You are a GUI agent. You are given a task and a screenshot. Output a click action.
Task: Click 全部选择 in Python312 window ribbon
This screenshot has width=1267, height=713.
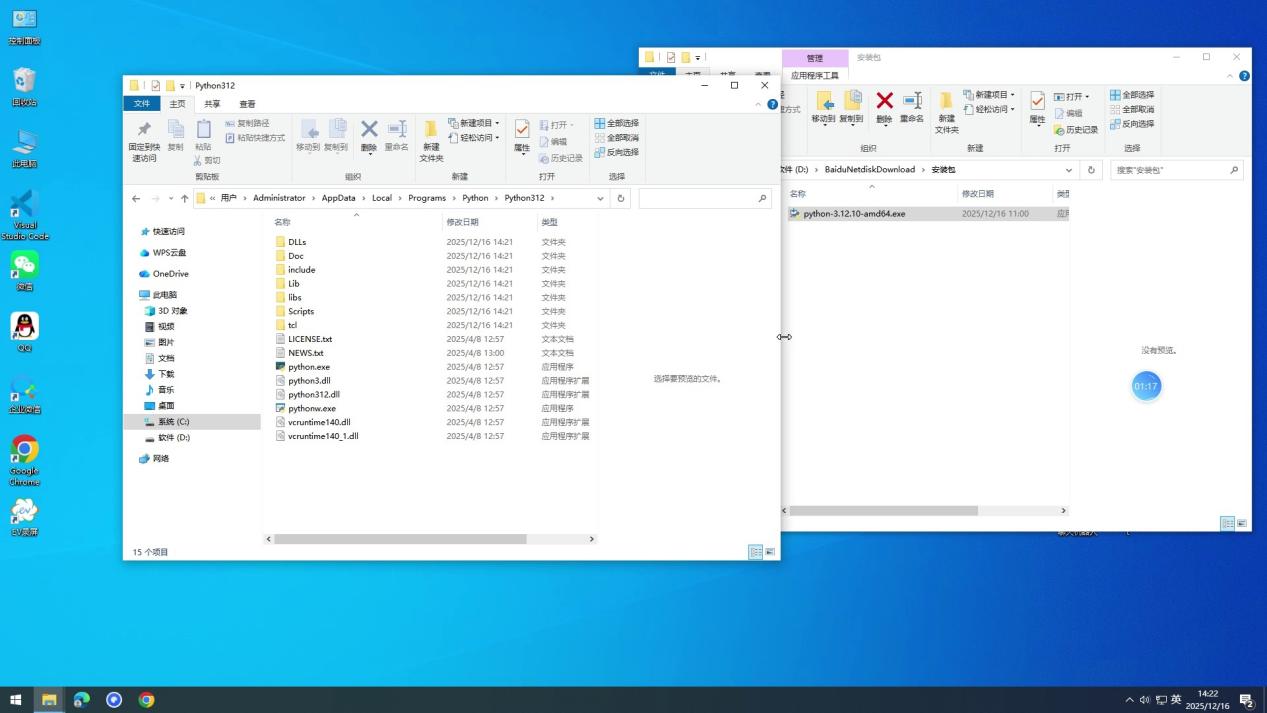[x=617, y=123]
